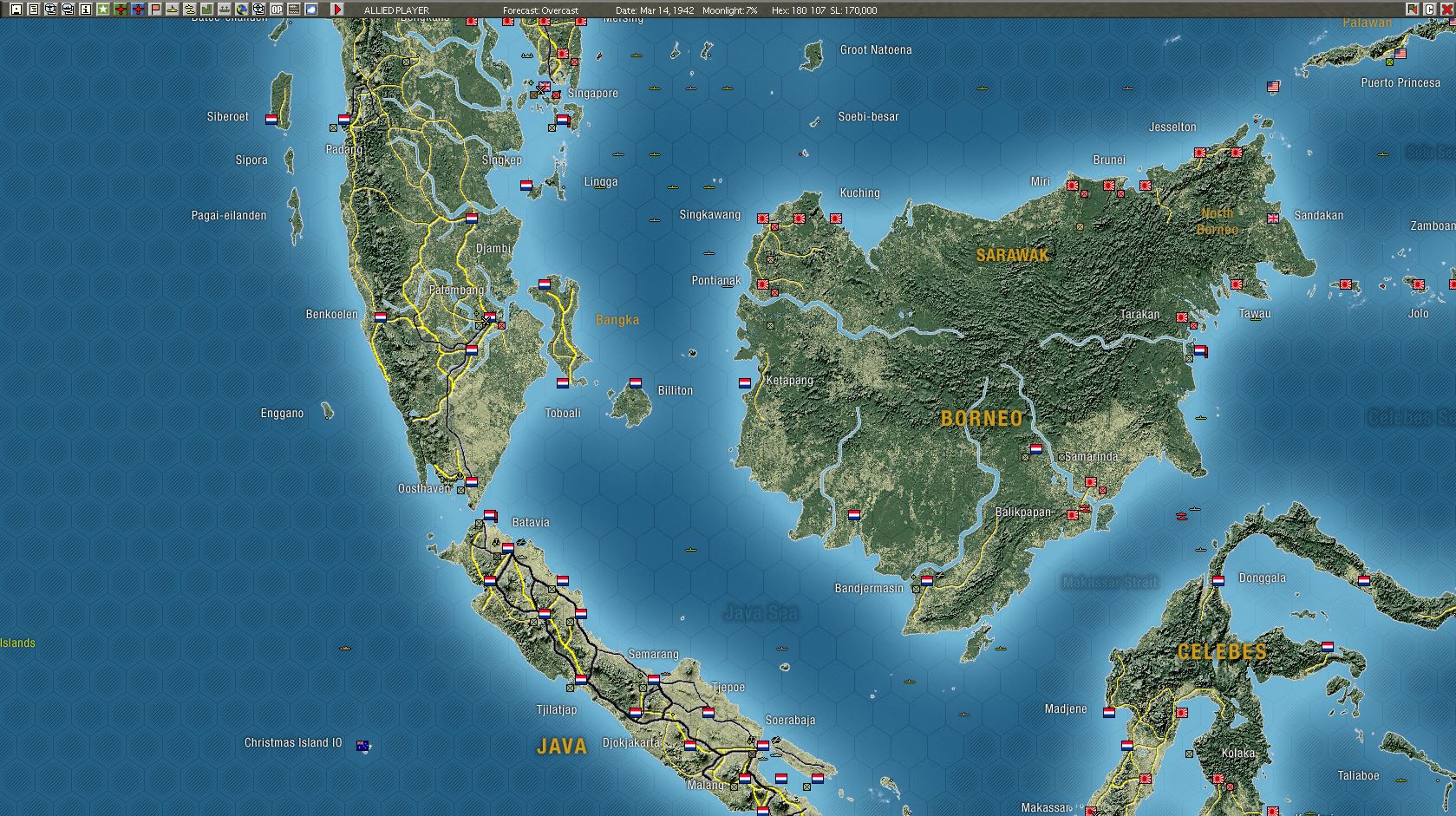Image resolution: width=1456 pixels, height=816 pixels.
Task: Click the 'C' button in top-right corner
Action: tap(1429, 10)
